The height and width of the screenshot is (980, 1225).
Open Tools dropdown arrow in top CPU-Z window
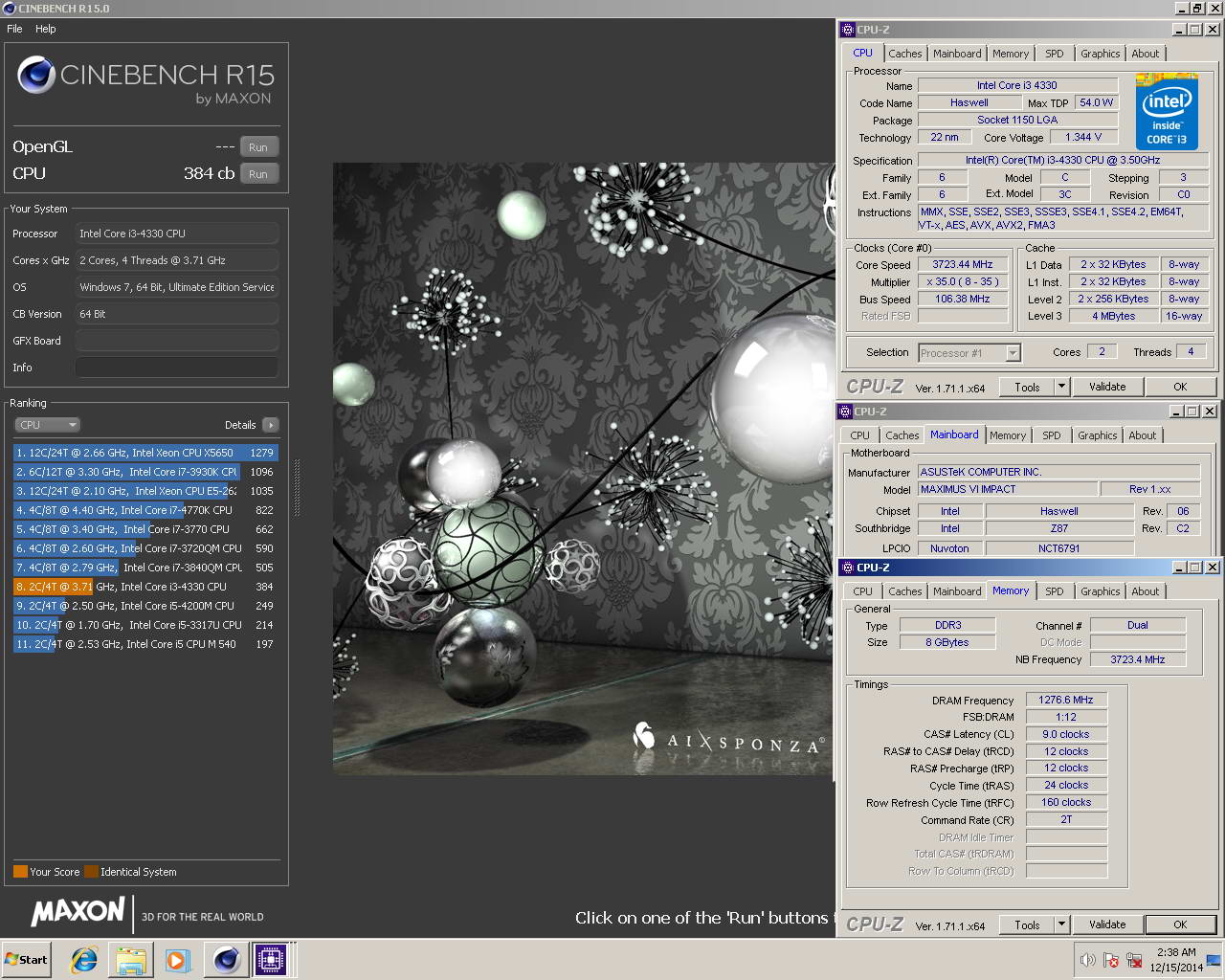[x=1061, y=387]
